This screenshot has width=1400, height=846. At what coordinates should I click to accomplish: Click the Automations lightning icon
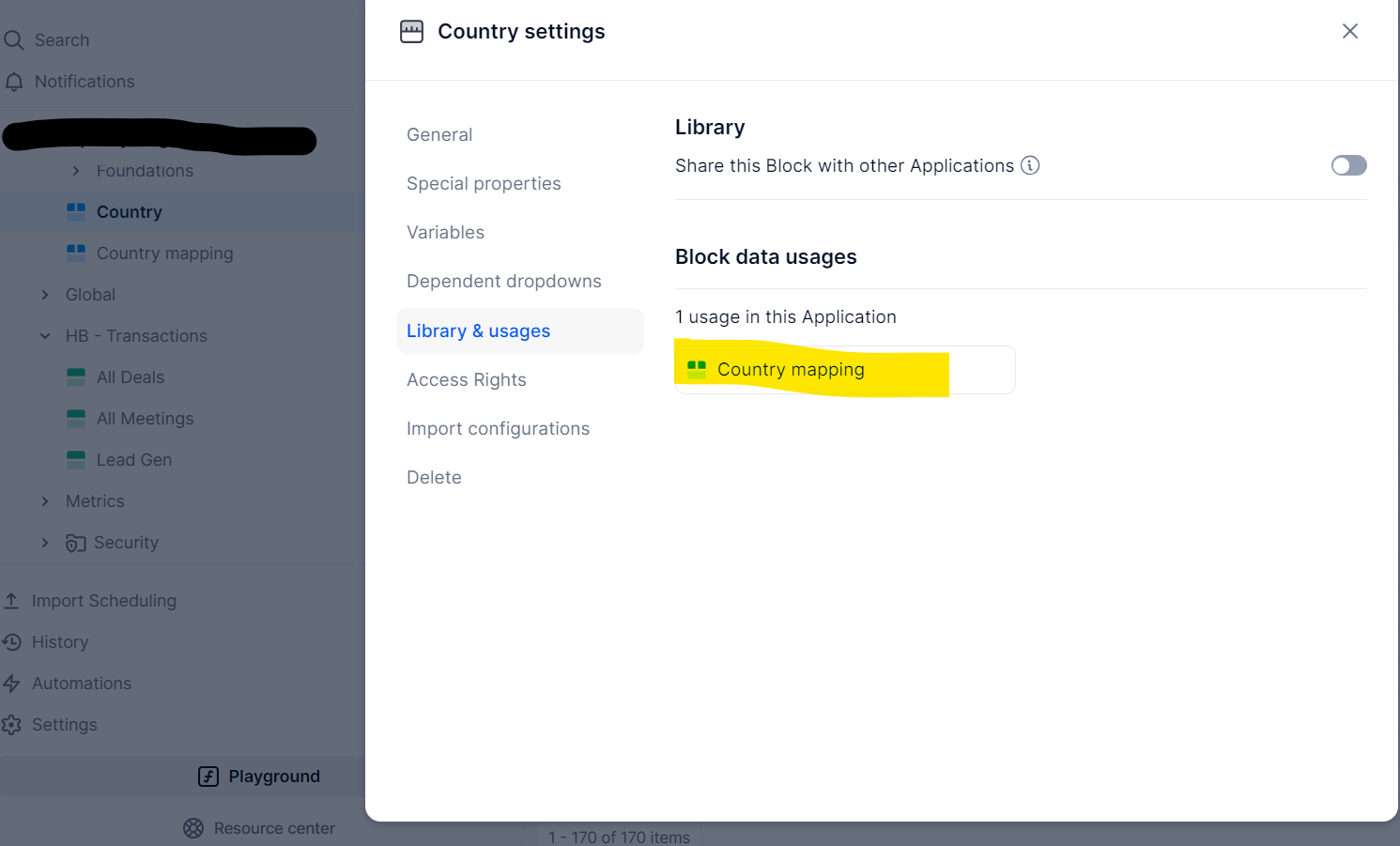(11, 684)
